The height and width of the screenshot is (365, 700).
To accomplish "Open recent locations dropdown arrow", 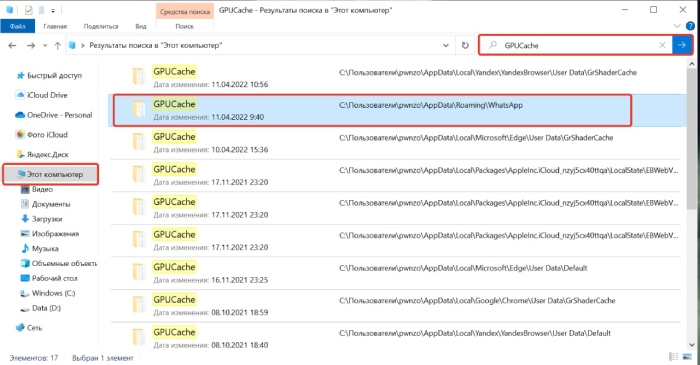I will coord(45,46).
